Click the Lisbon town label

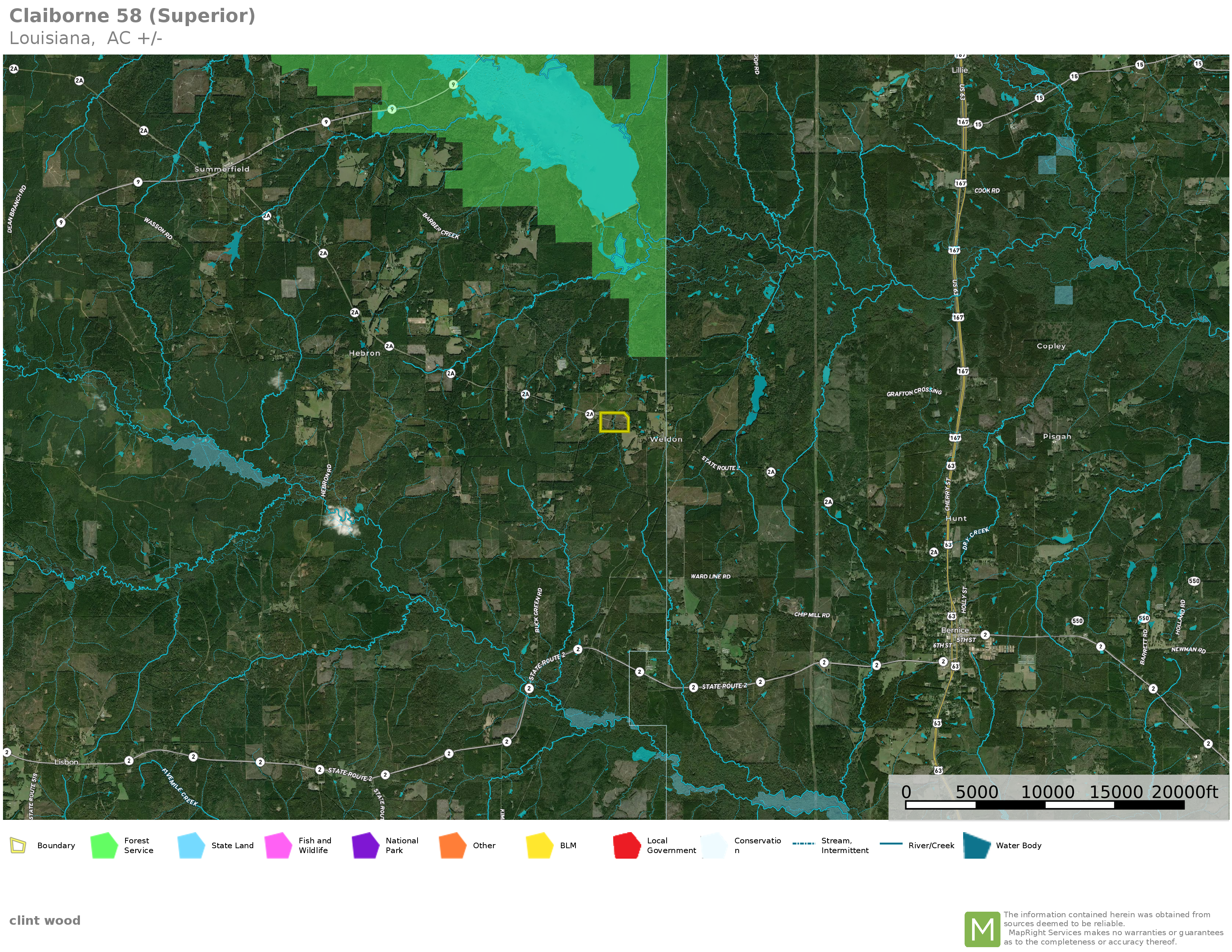point(66,762)
